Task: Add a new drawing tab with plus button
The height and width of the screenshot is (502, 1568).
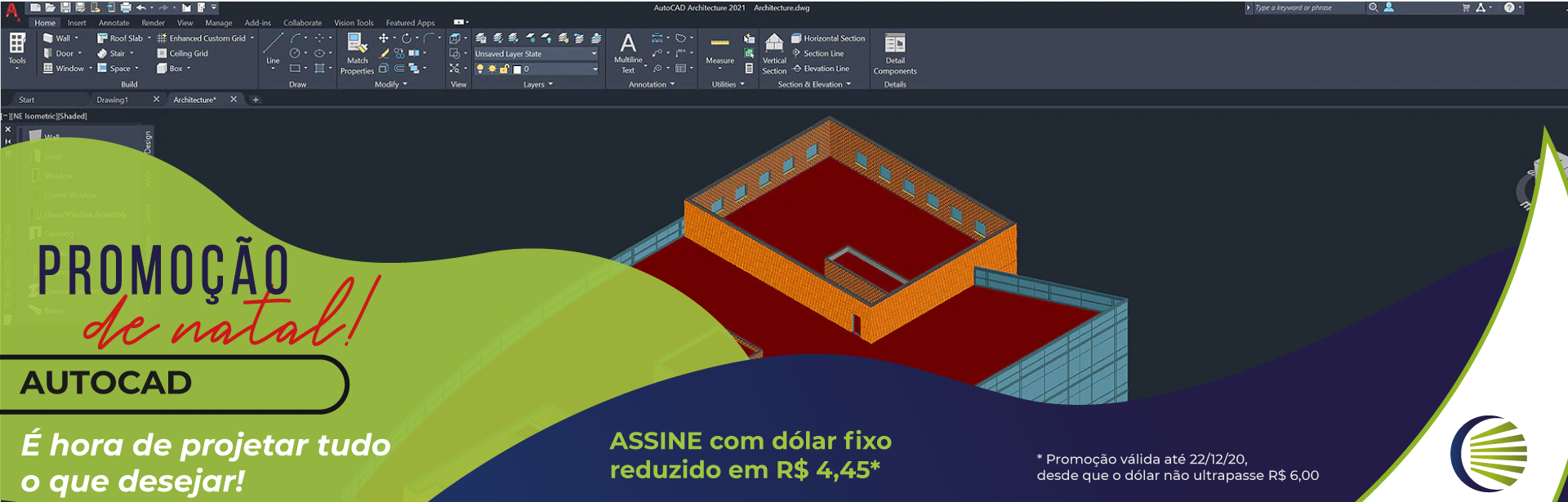Action: point(256,100)
